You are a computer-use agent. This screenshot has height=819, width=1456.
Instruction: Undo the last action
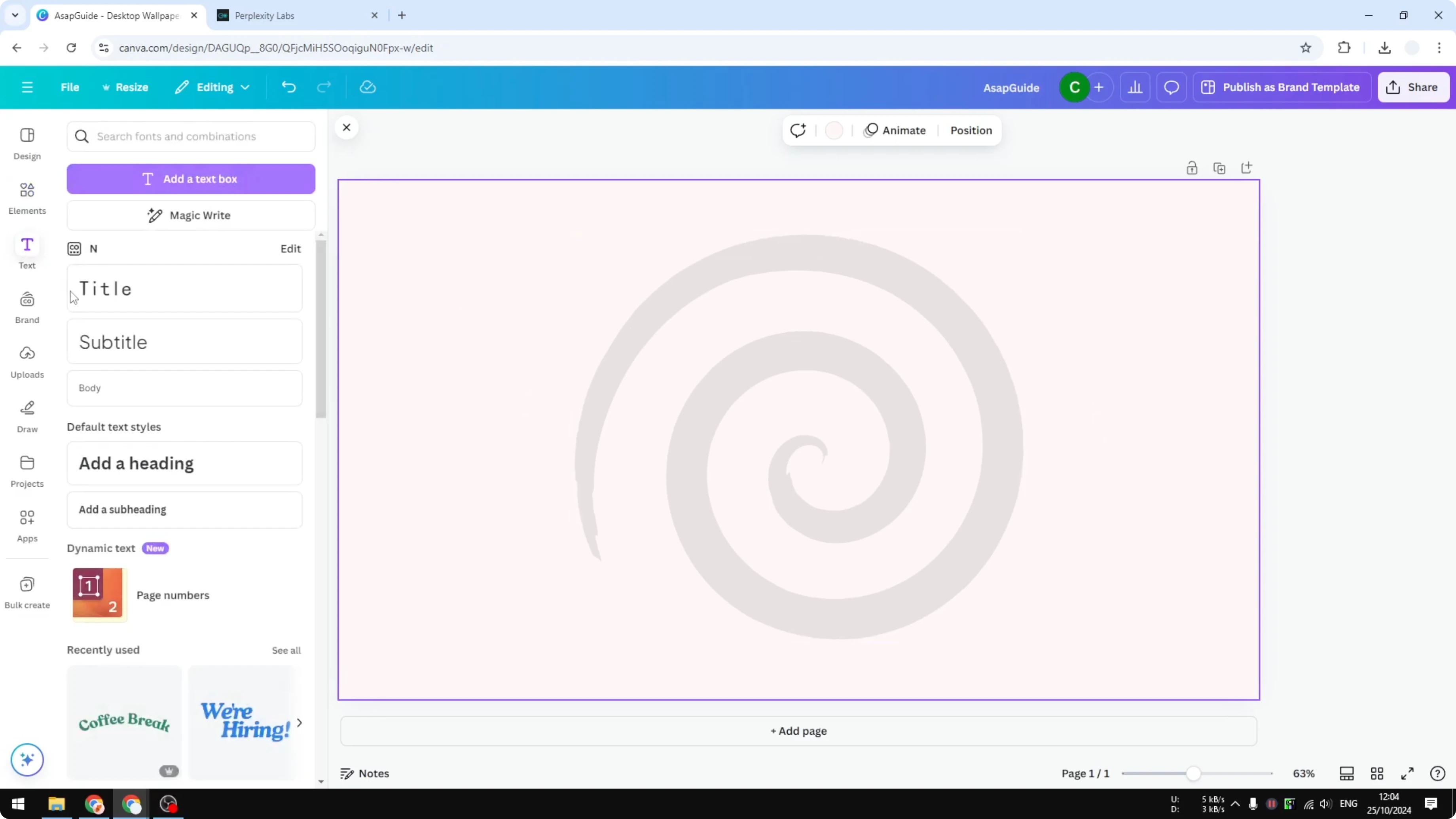tap(288, 87)
